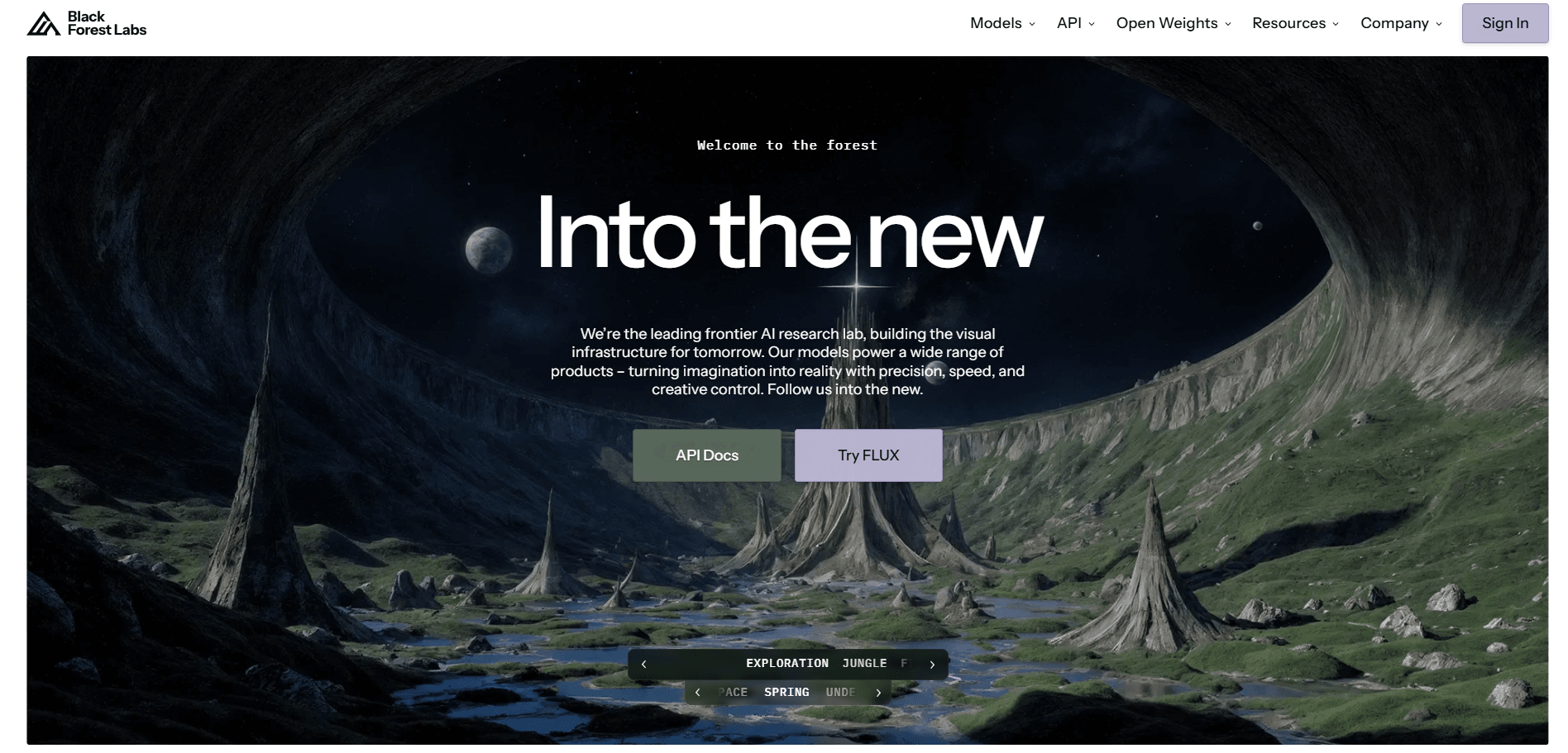Go to previous theme in EXPLORATION selector
This screenshot has width=1568, height=753.
point(644,664)
